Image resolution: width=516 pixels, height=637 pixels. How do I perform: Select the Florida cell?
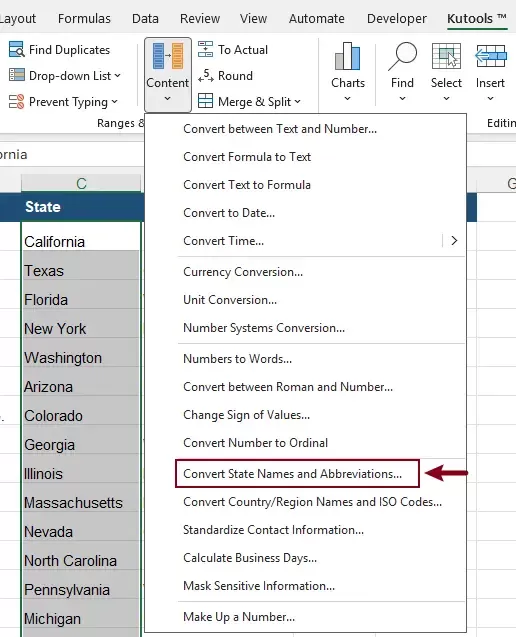(x=81, y=295)
